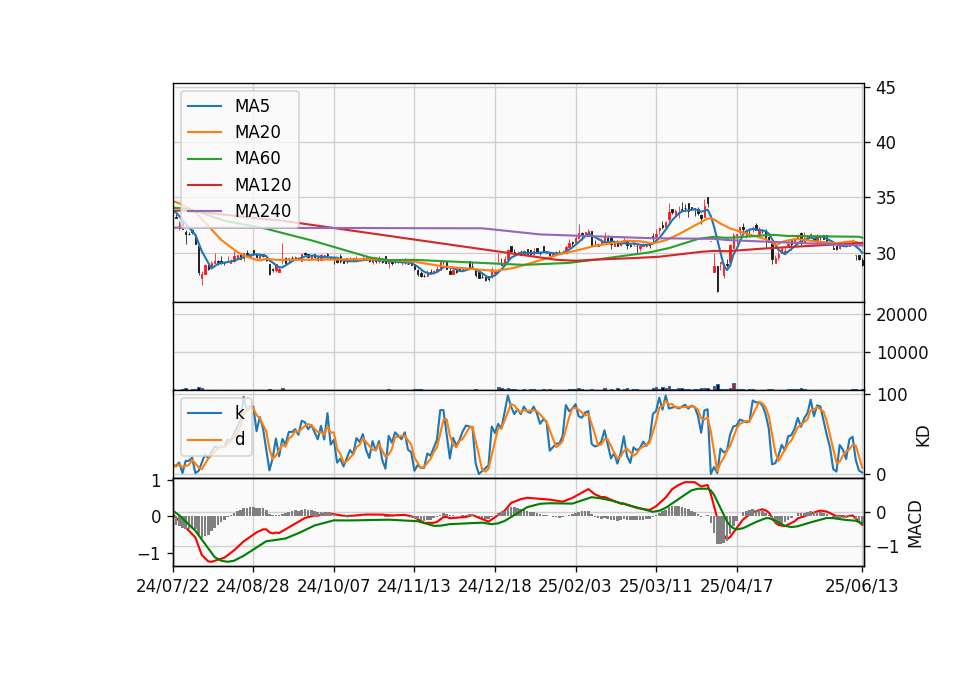Image resolution: width=960 pixels, height=690 pixels.
Task: Click the MA60 legend label
Action: (257, 159)
